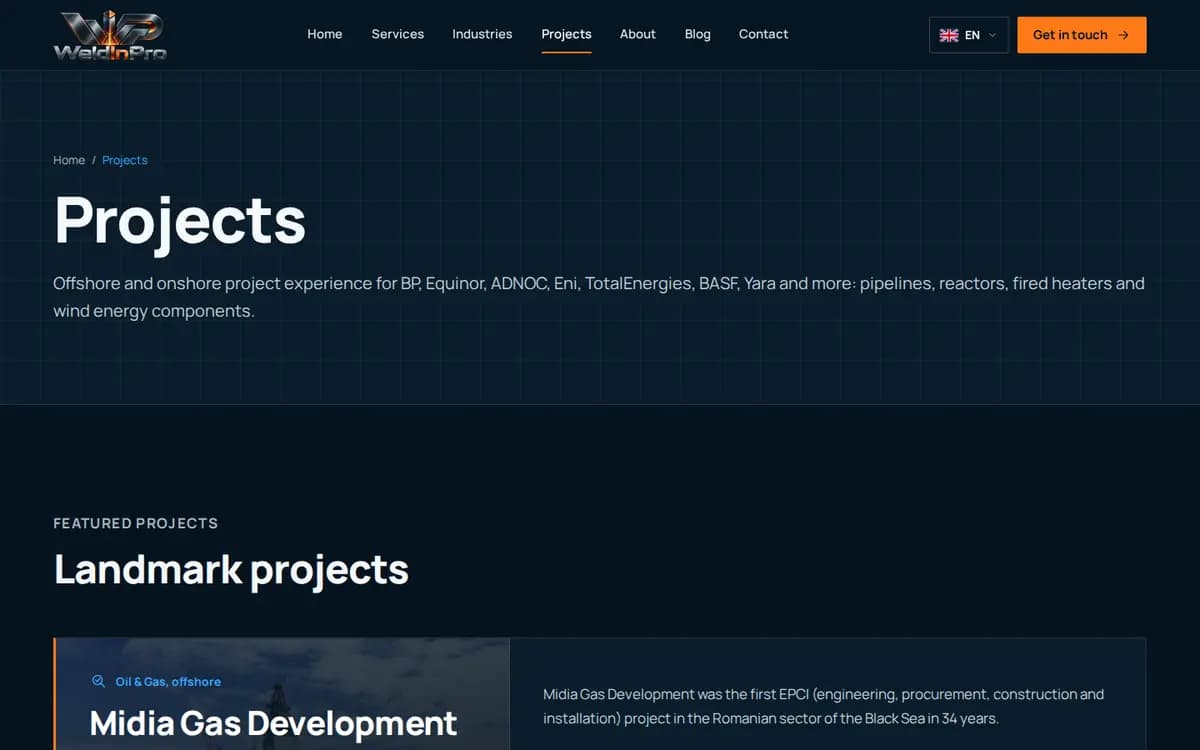Viewport: 1200px width, 750px height.
Task: Open the Home menu item
Action: point(325,34)
